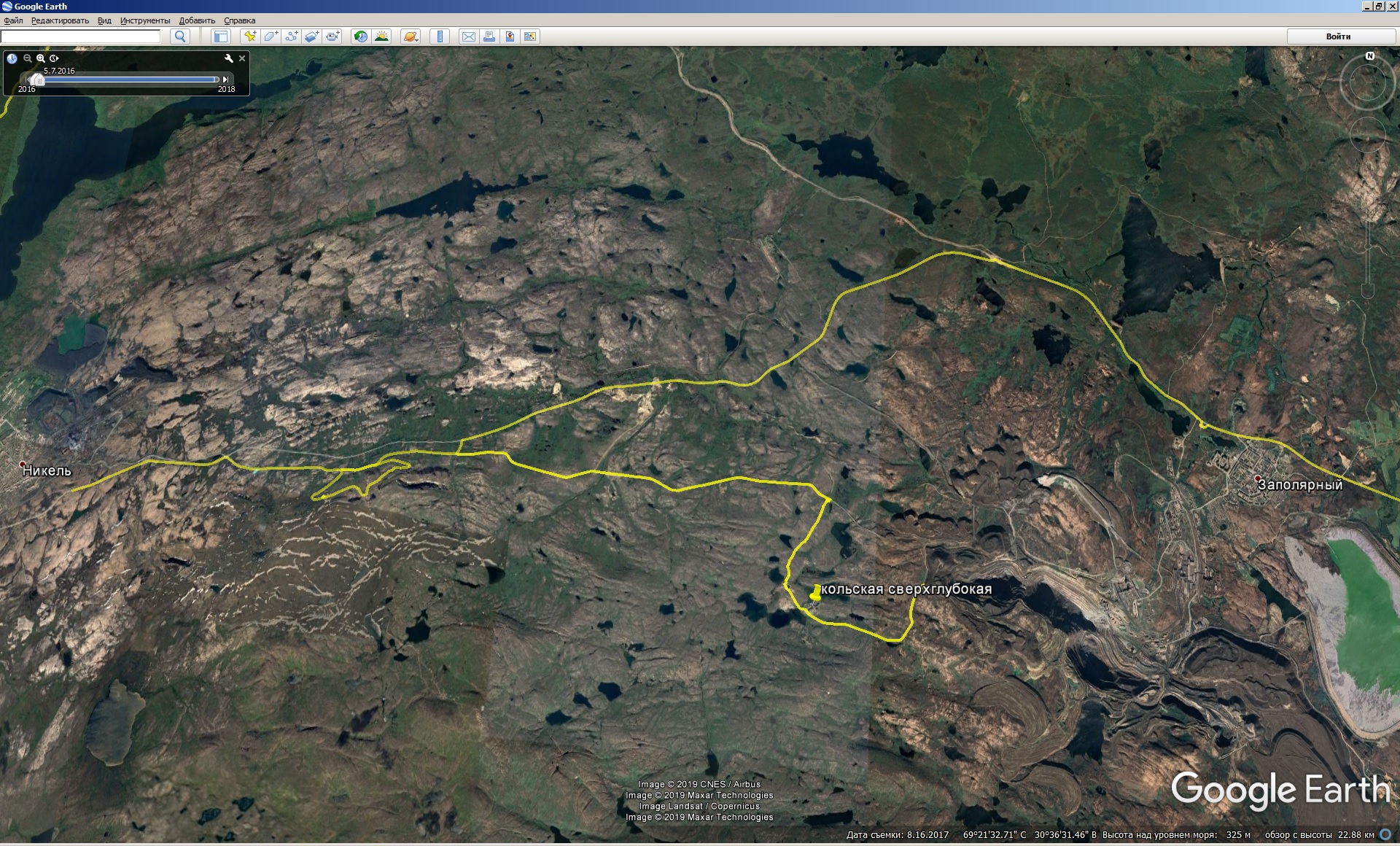Click the time slider thumb handle
Viewport: 1400px width, 846px height.
pos(38,80)
